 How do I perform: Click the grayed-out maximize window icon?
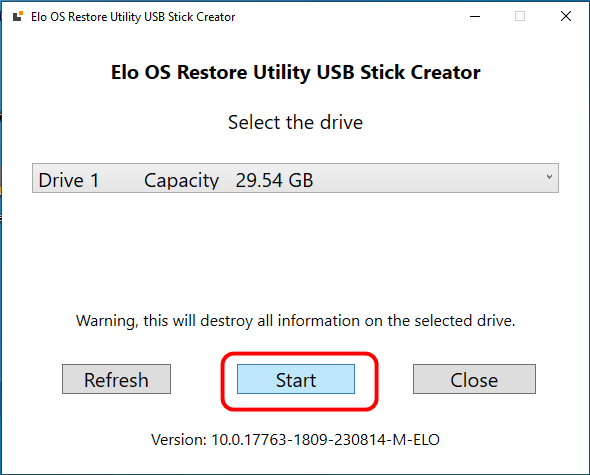click(x=520, y=17)
